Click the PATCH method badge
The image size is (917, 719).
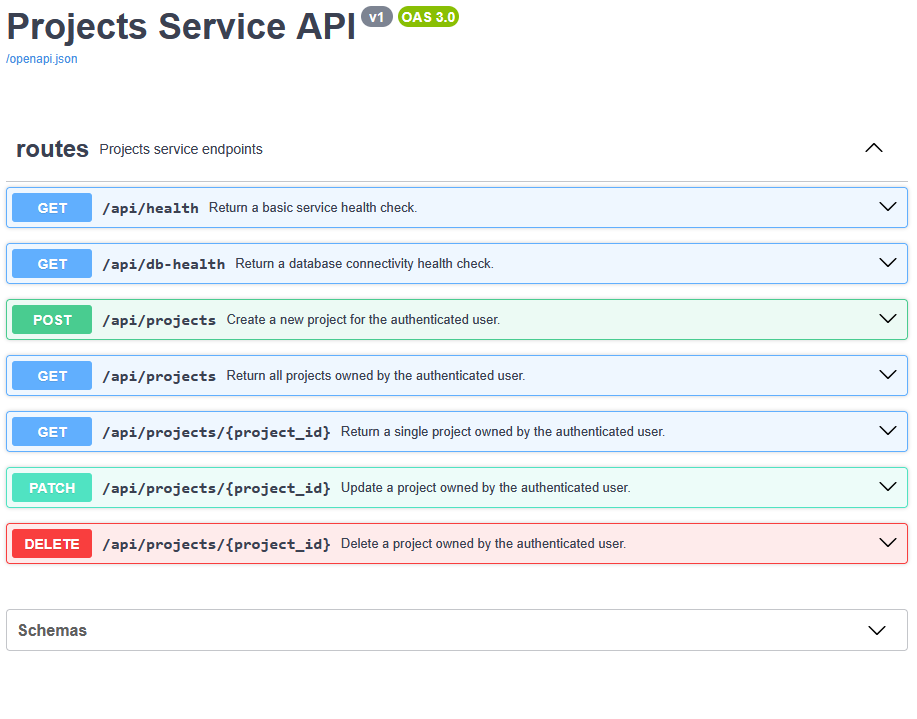pos(52,488)
